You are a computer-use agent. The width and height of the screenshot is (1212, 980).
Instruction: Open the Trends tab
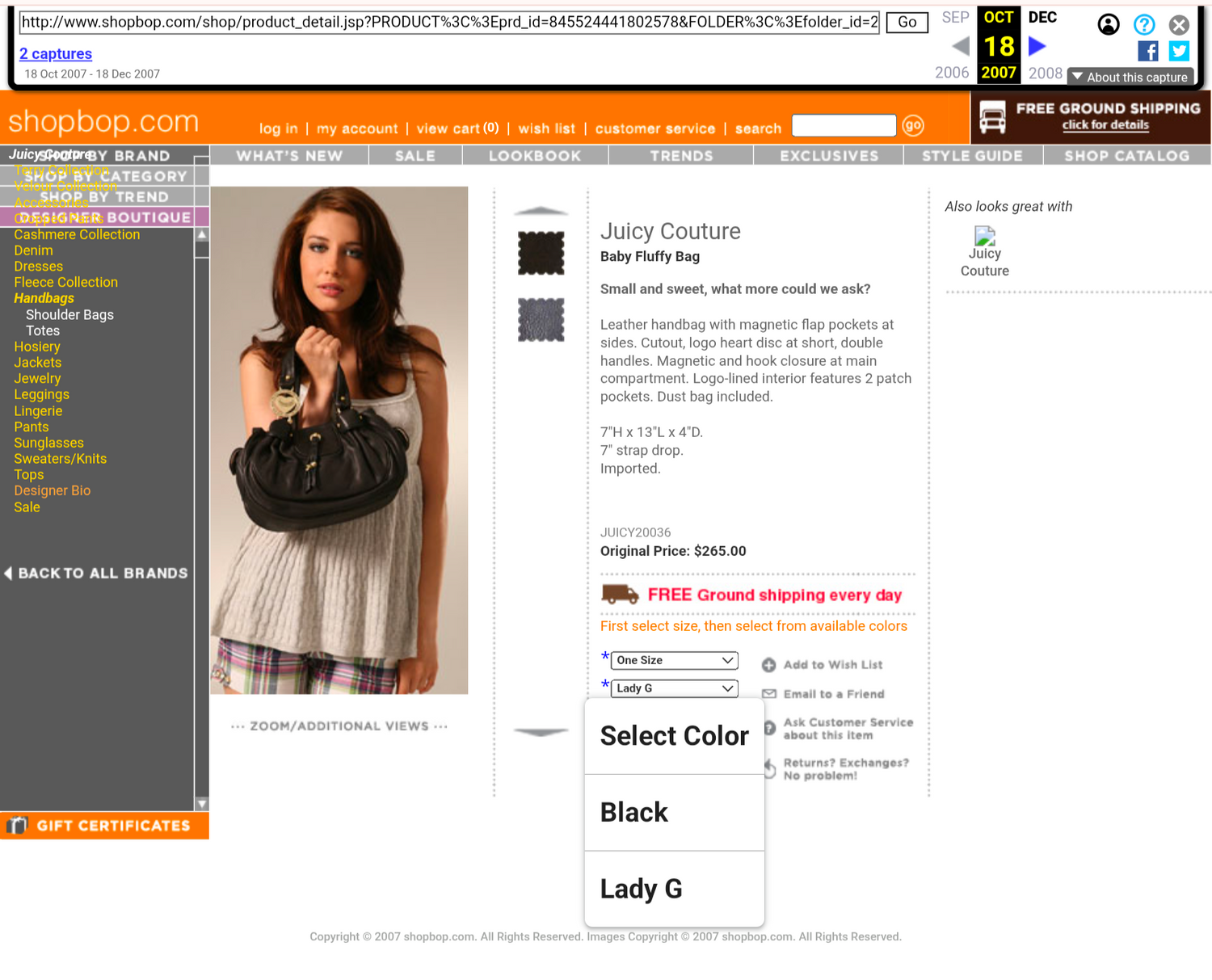681,156
